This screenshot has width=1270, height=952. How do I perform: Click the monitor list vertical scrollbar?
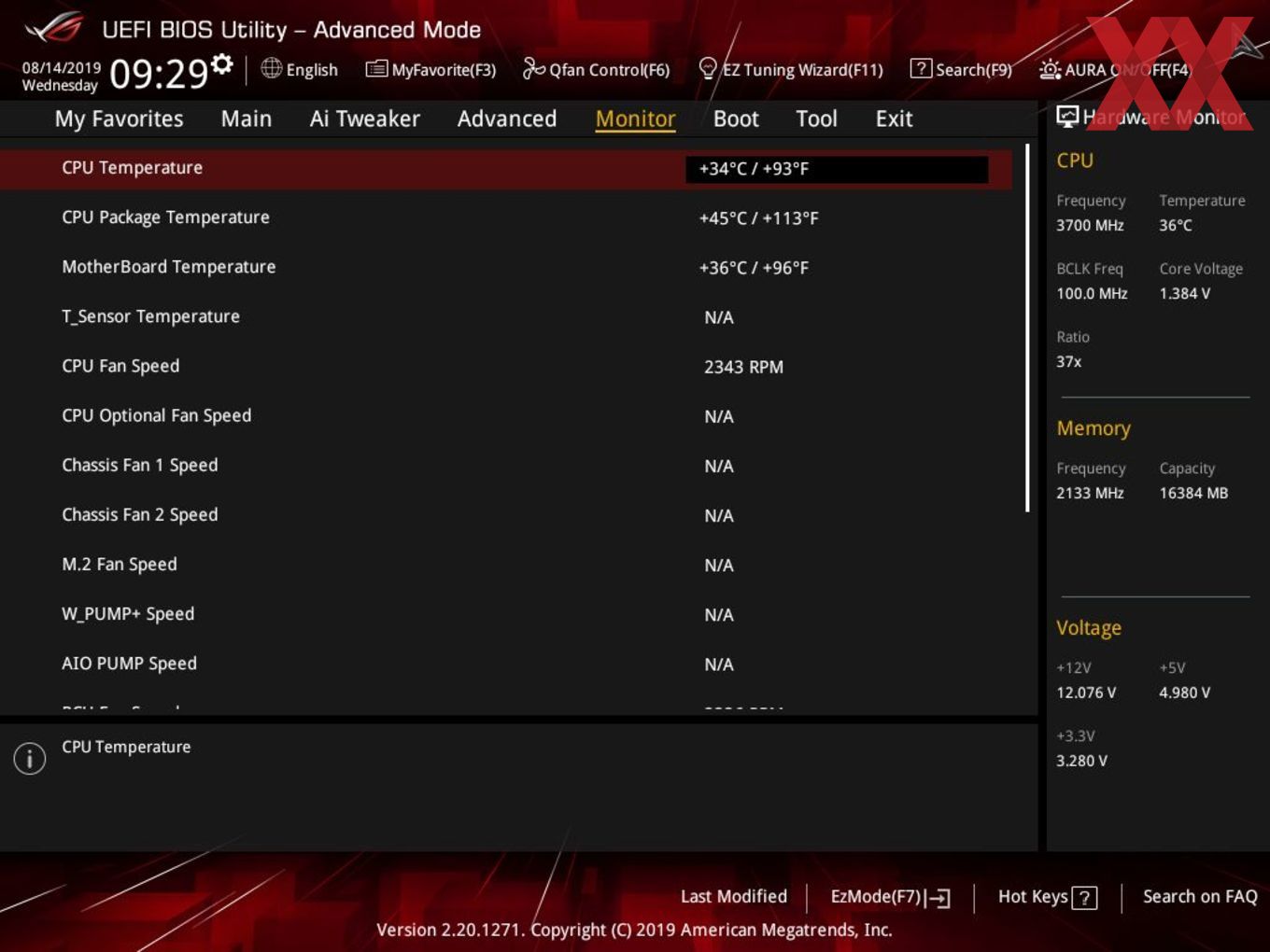[x=1027, y=328]
